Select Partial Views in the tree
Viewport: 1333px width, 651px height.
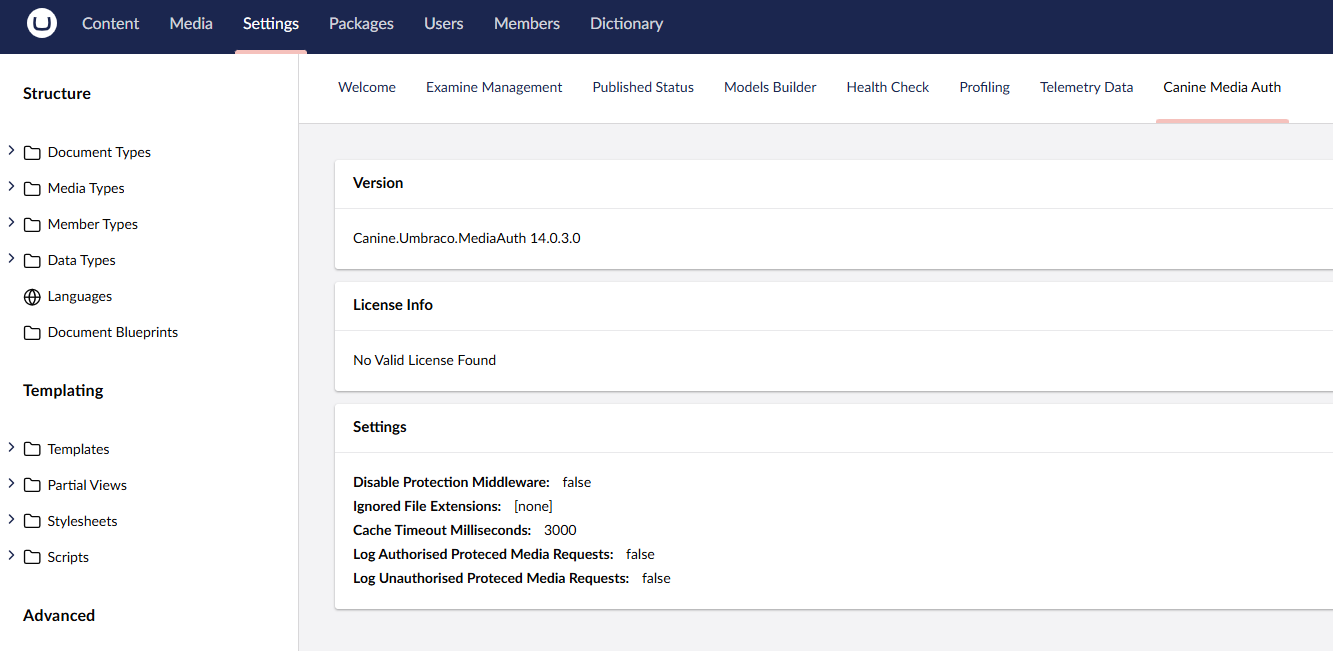(87, 486)
